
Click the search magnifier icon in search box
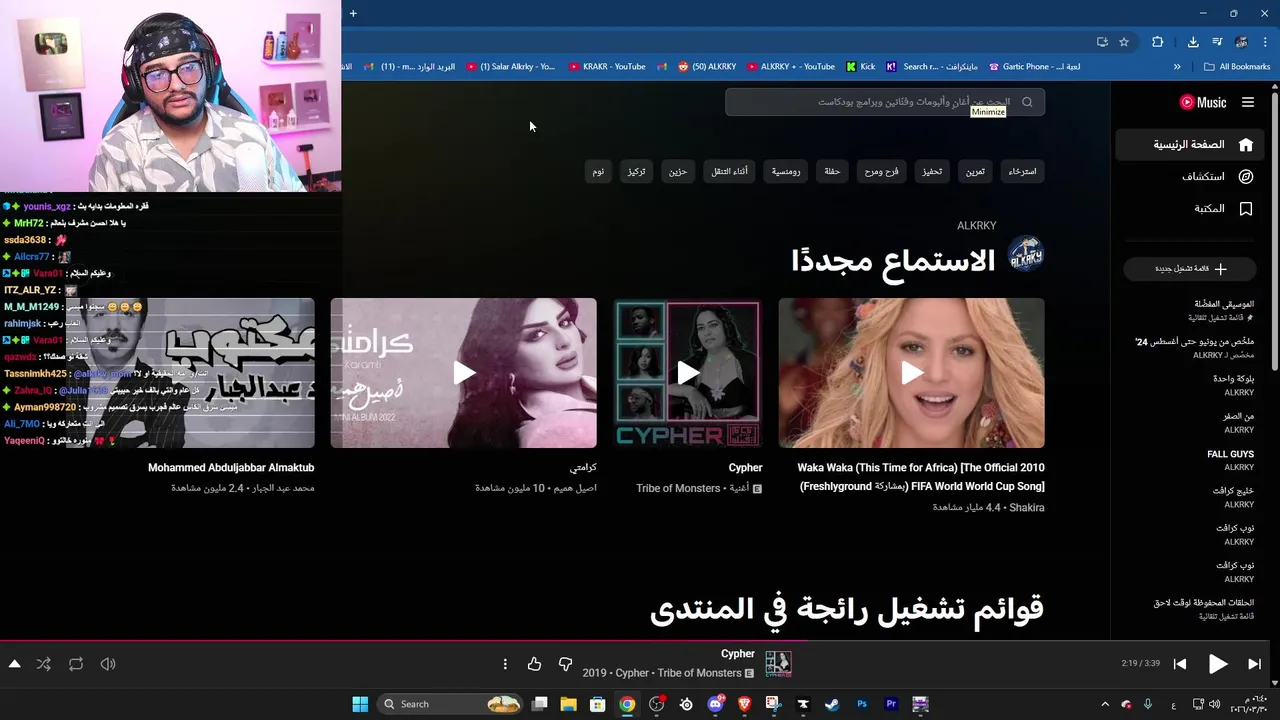click(1027, 102)
